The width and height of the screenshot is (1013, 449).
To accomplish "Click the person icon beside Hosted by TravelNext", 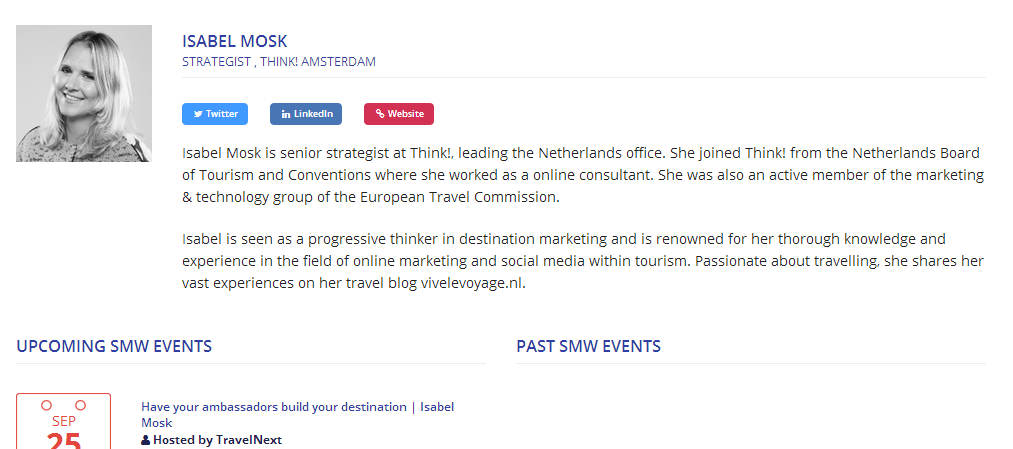I will click(145, 440).
